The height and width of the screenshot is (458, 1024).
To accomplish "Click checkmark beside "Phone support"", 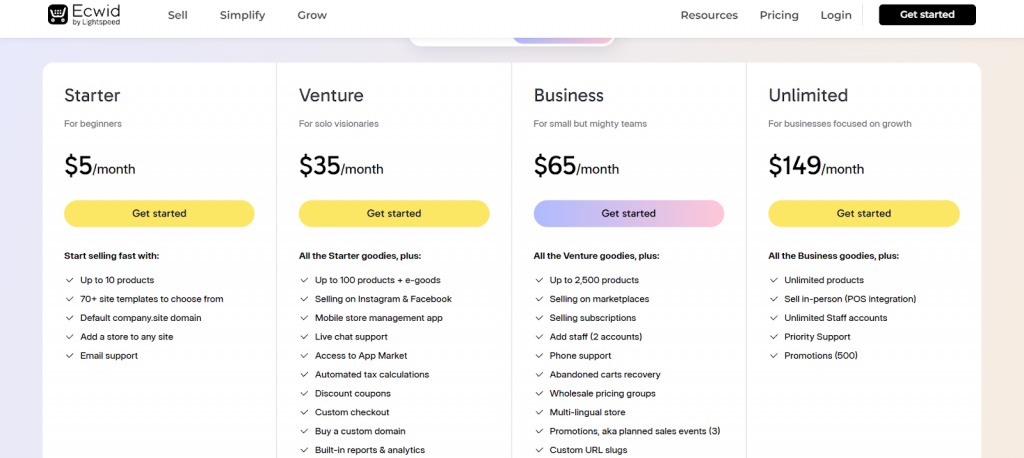I will 539,356.
